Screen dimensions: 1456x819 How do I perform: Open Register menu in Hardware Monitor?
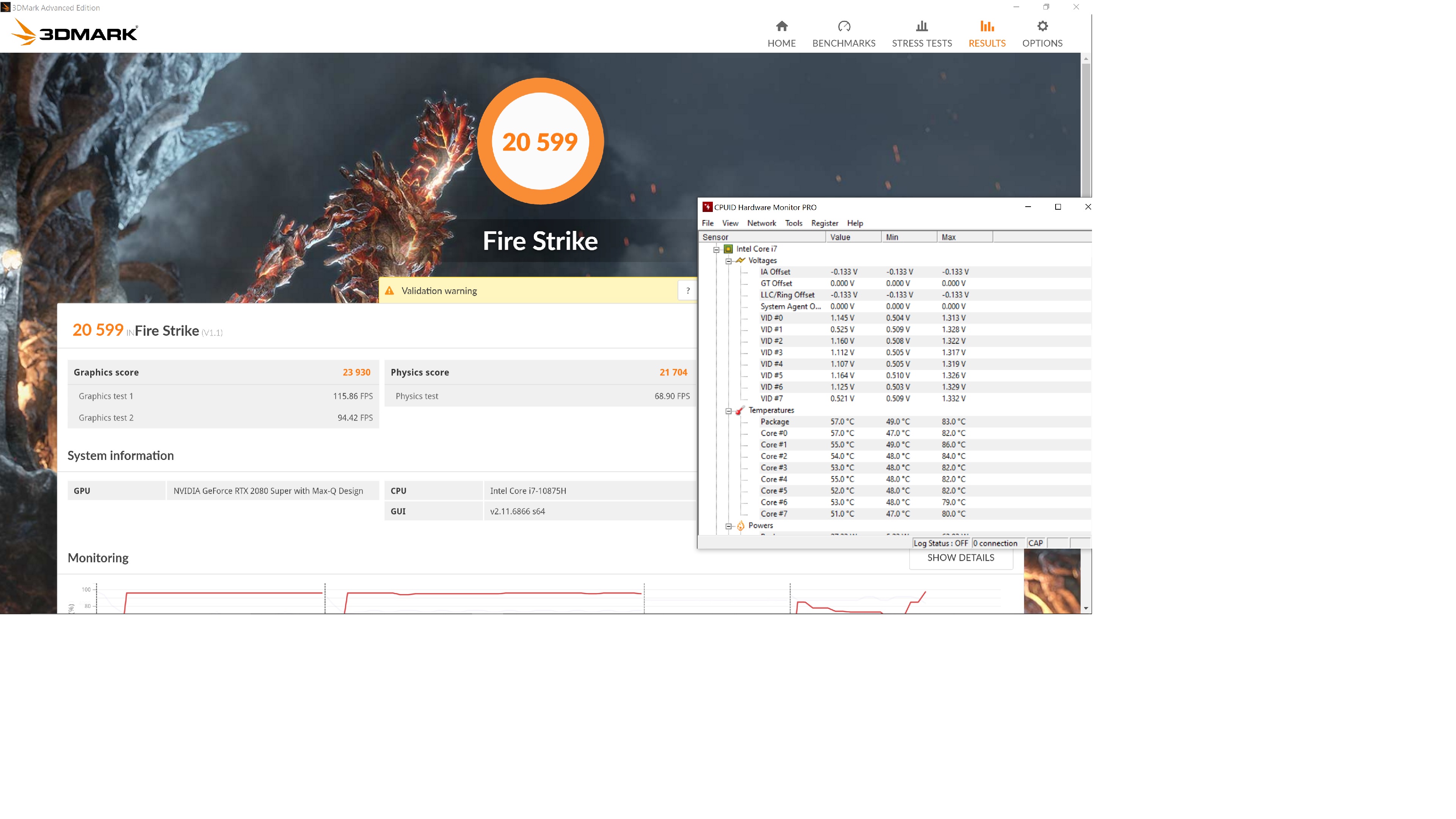[x=824, y=223]
